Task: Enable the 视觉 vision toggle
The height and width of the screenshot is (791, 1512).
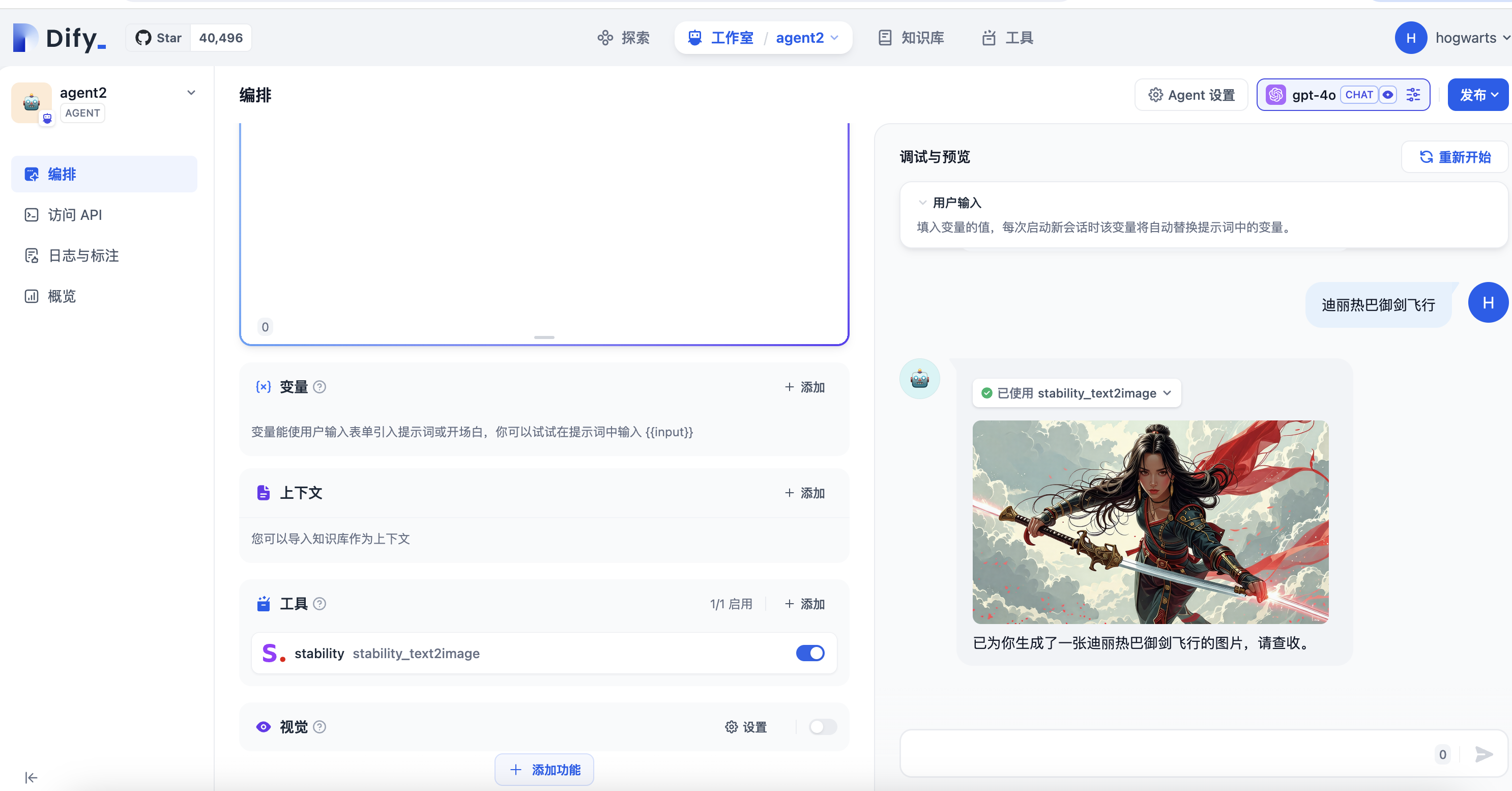Action: point(822,727)
